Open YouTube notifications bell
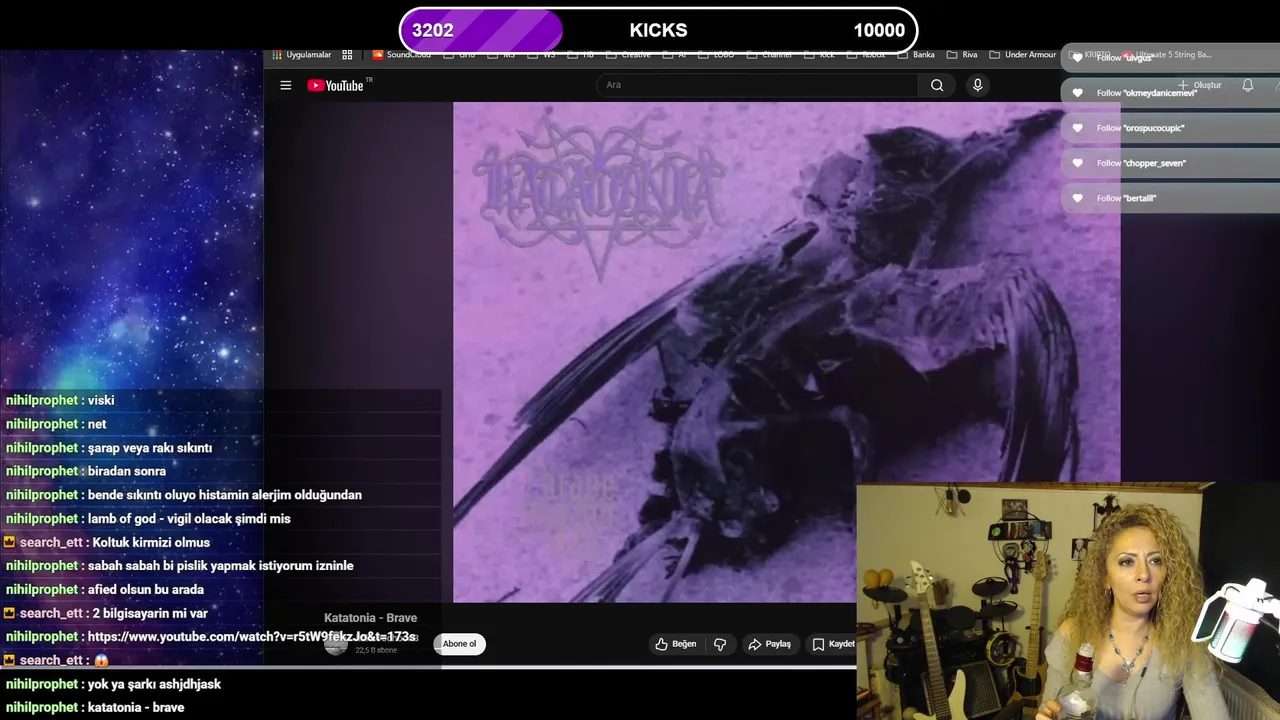The height and width of the screenshot is (720, 1280). point(1247,85)
